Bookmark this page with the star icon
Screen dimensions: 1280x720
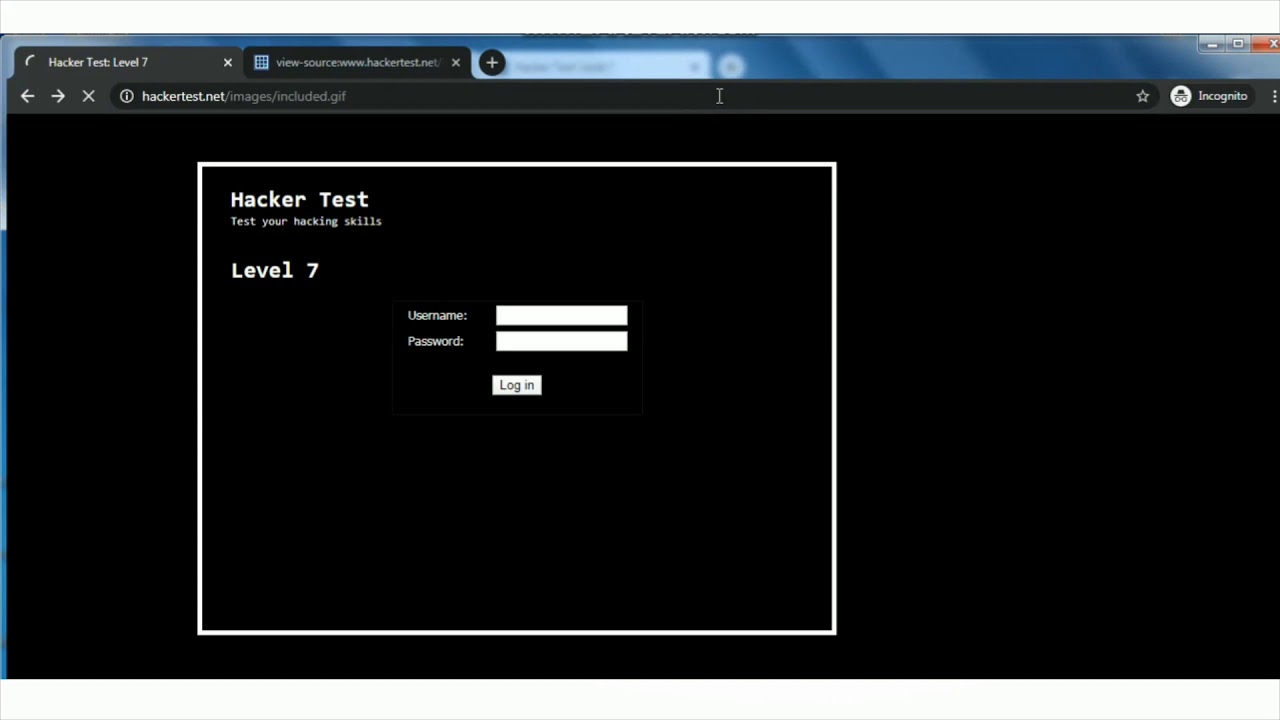click(x=1143, y=96)
